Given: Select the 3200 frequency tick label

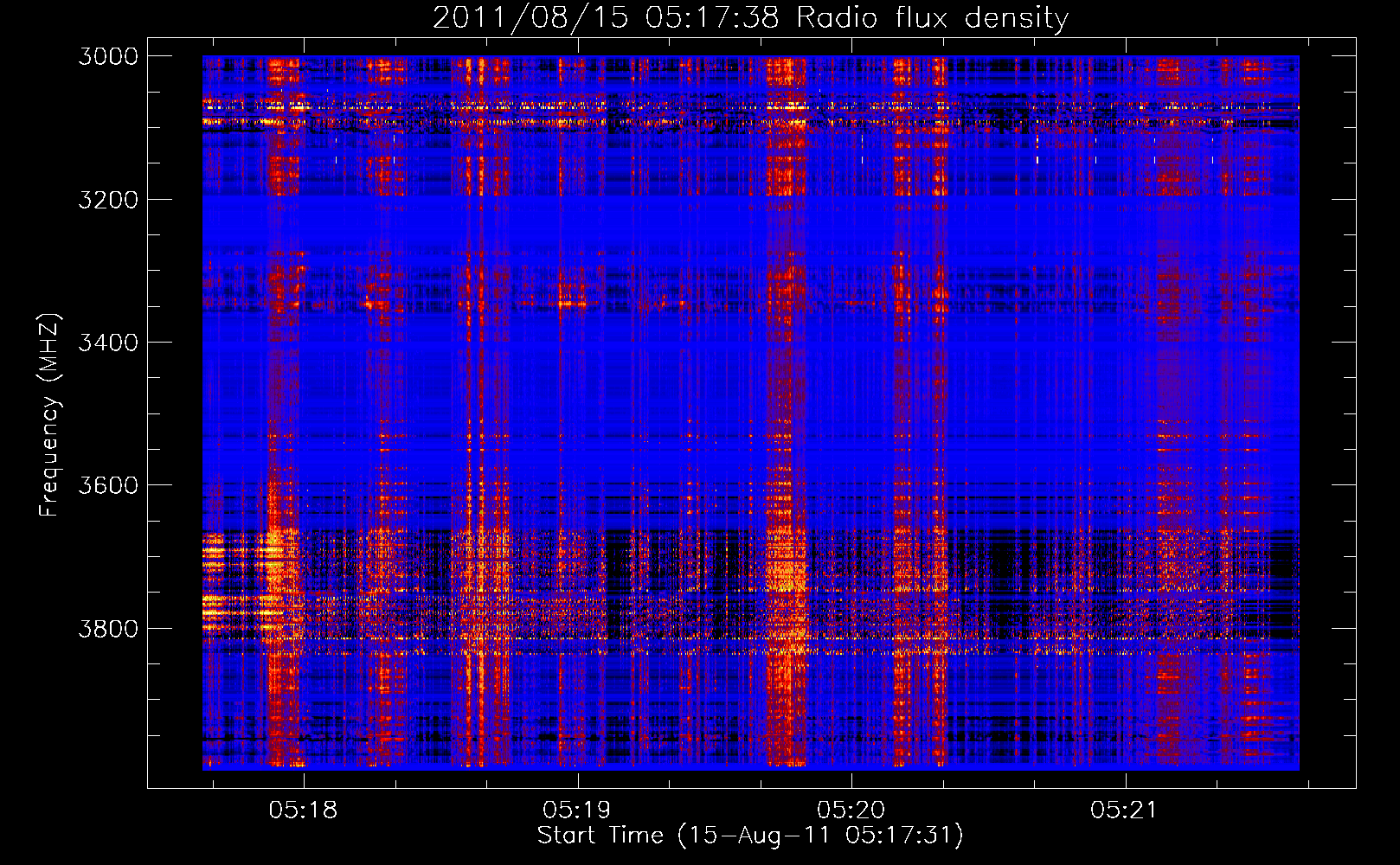Looking at the screenshot, I should click(108, 200).
